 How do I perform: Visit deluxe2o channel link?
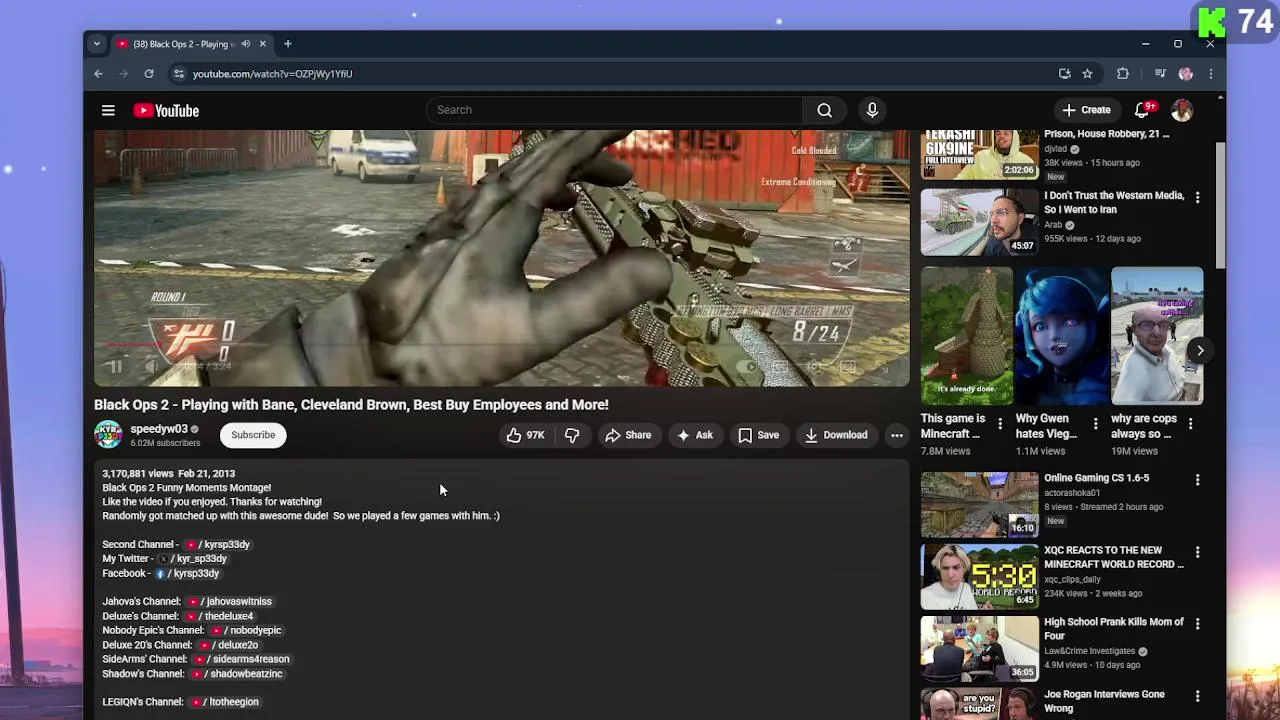[228, 646]
